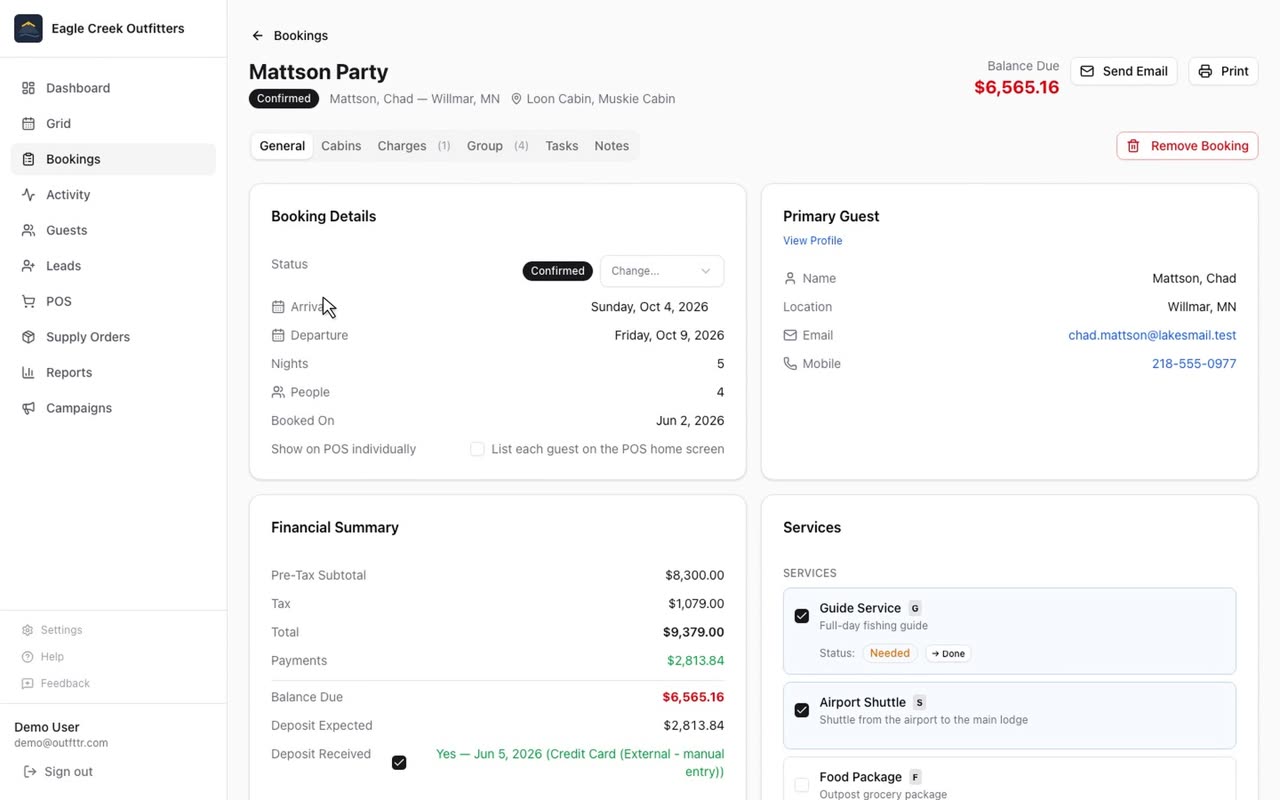Image resolution: width=1280 pixels, height=800 pixels.
Task: Switch to the Cabins tab
Action: pyautogui.click(x=341, y=146)
